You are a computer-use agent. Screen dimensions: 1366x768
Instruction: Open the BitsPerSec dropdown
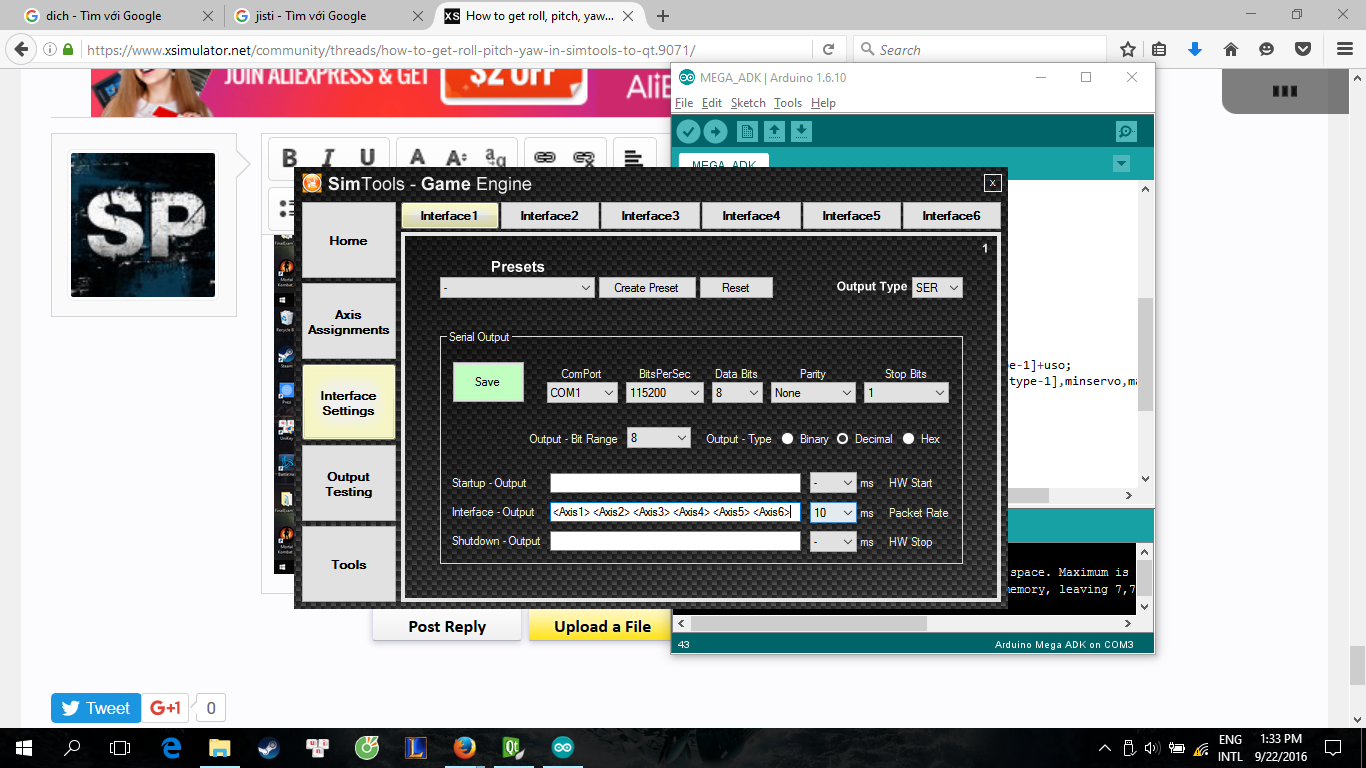[665, 393]
